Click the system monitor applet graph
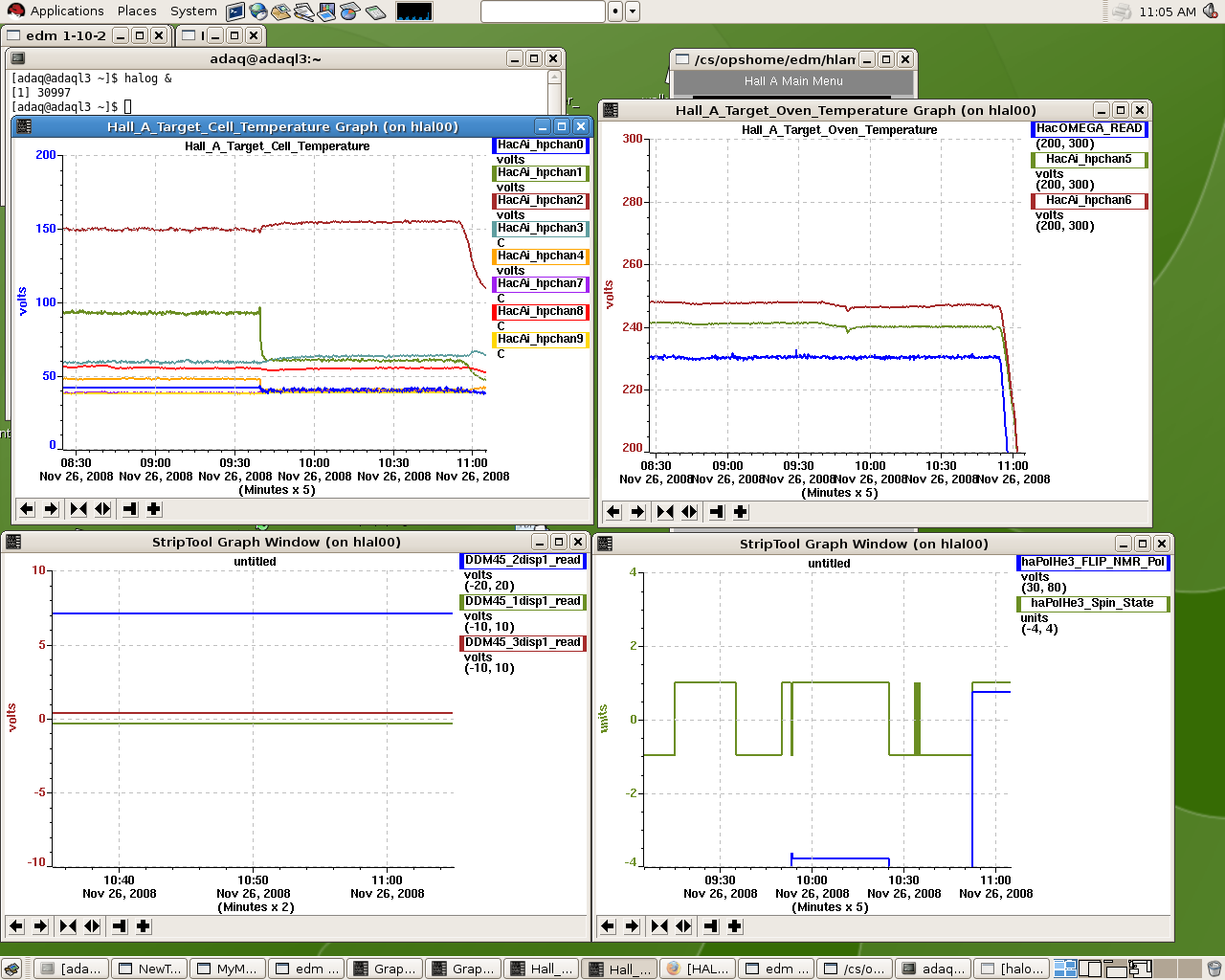 pyautogui.click(x=413, y=11)
